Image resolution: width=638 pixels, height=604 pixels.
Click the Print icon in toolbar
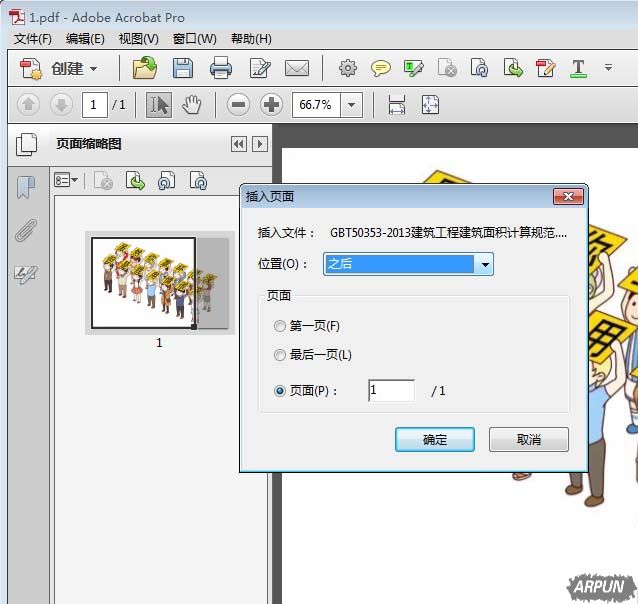[220, 68]
